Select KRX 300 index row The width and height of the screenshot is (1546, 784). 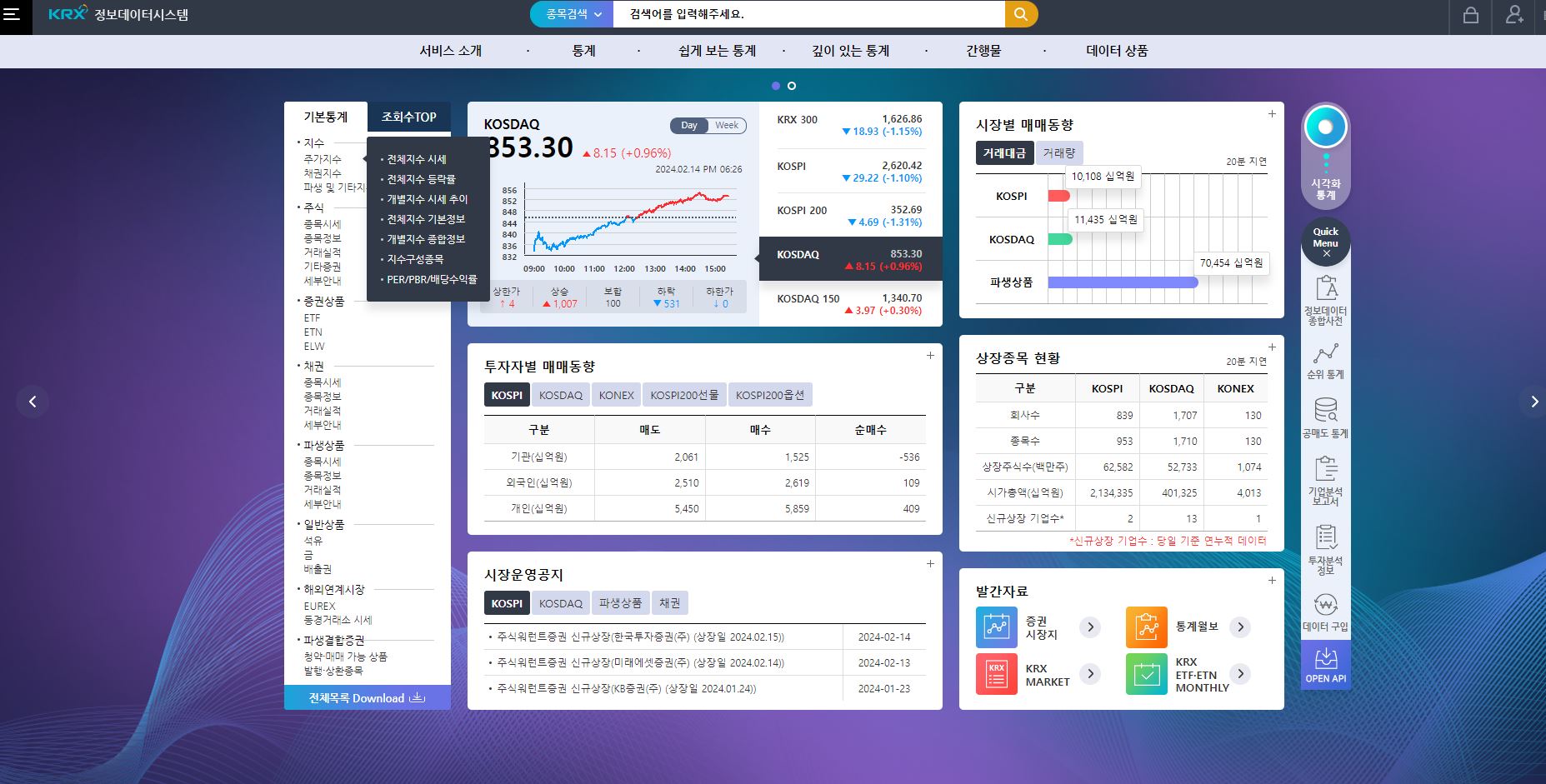(x=850, y=125)
